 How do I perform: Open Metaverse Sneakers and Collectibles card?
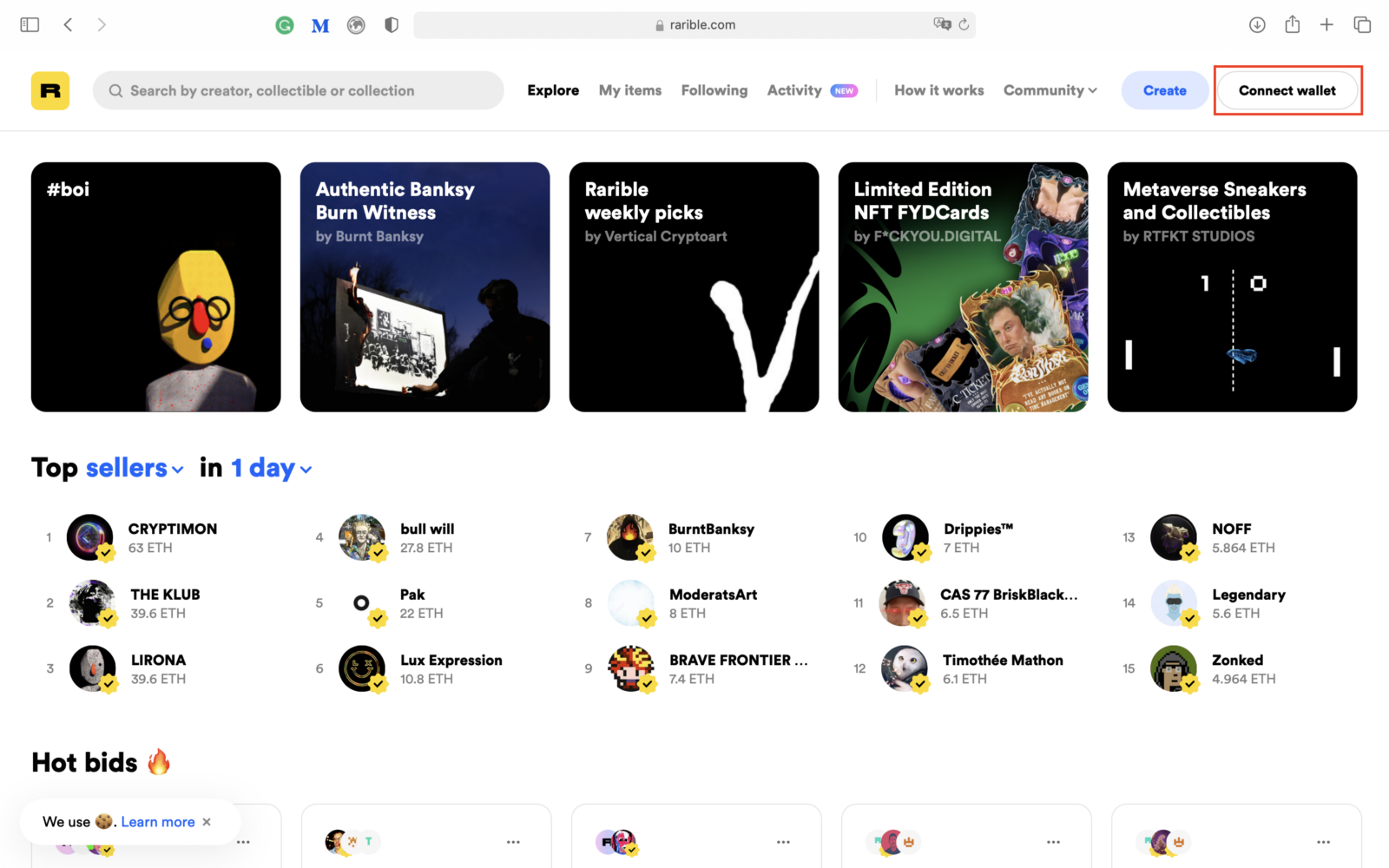point(1233,287)
